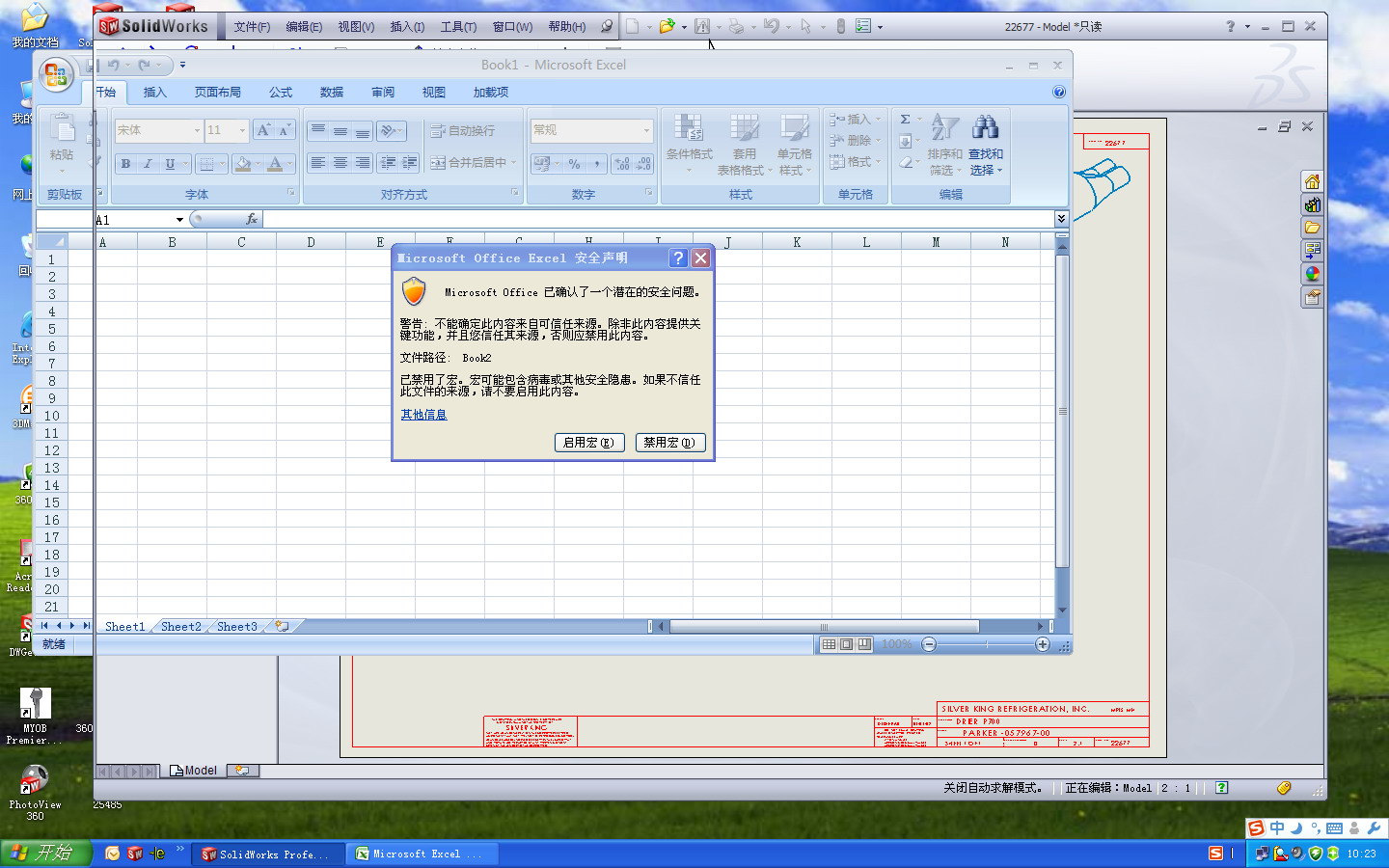
Task: Click the Increase Indent icon
Action: coord(409,163)
